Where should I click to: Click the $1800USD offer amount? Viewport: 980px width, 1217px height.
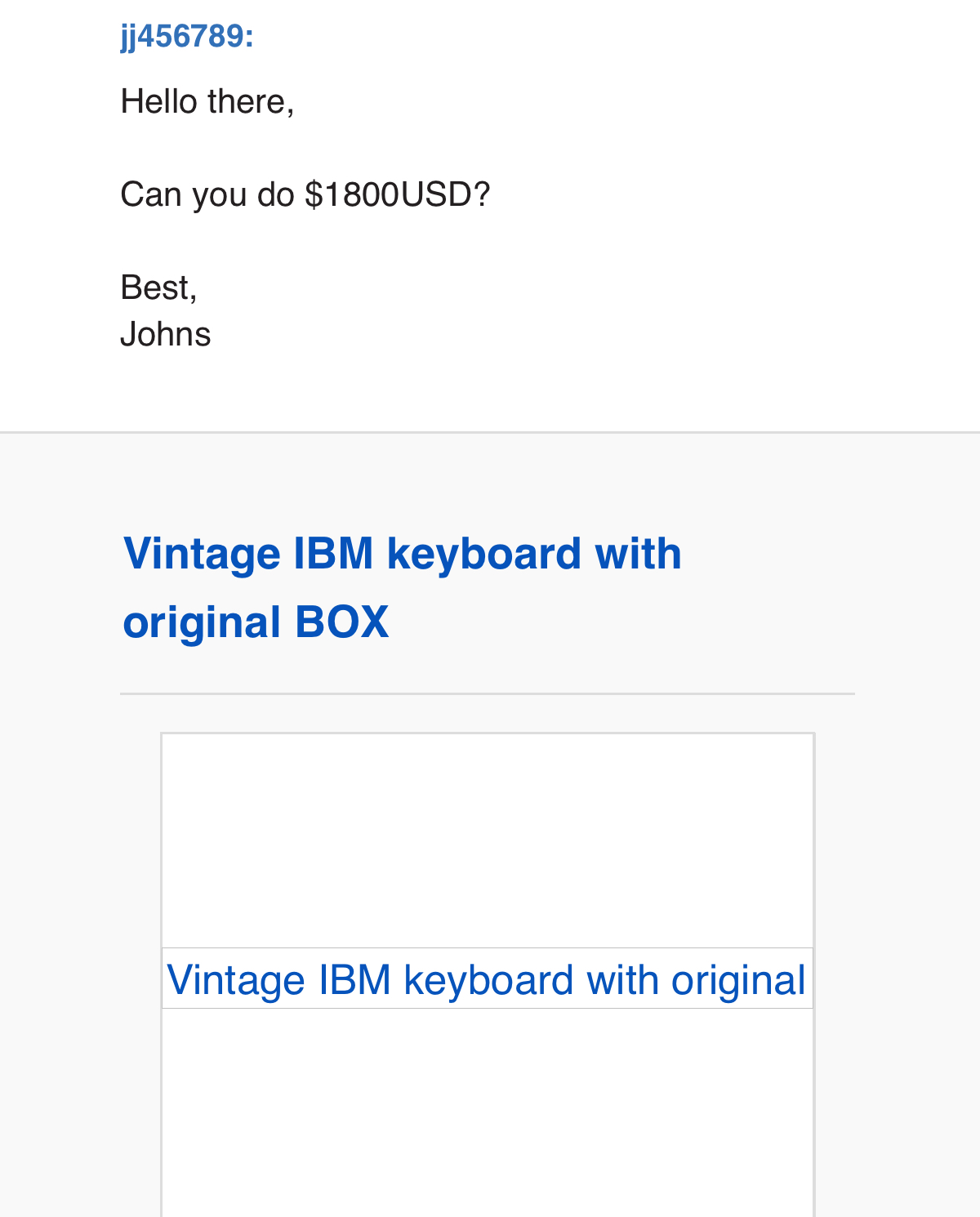click(397, 194)
